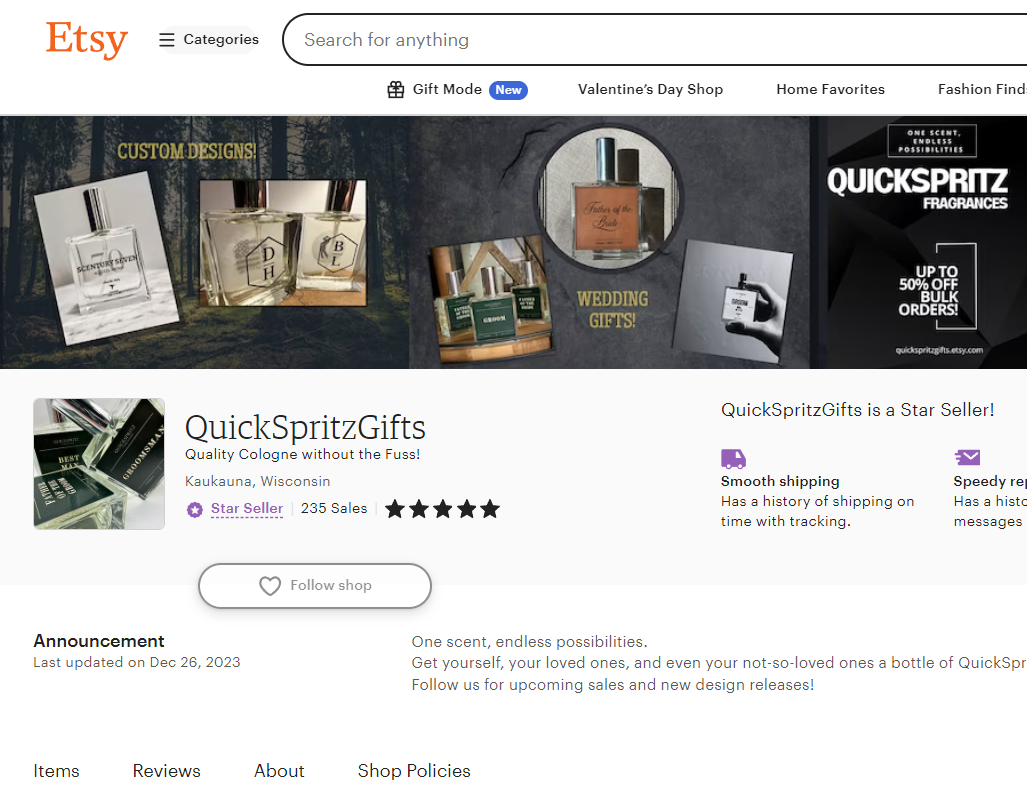Click the QuickSpritzGifts shop avatar image
Viewport: 1027px width, 791px height.
click(99, 464)
